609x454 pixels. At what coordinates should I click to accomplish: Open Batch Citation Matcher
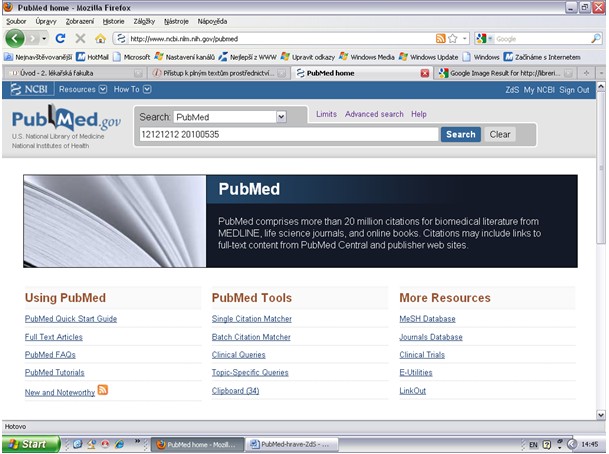point(251,337)
